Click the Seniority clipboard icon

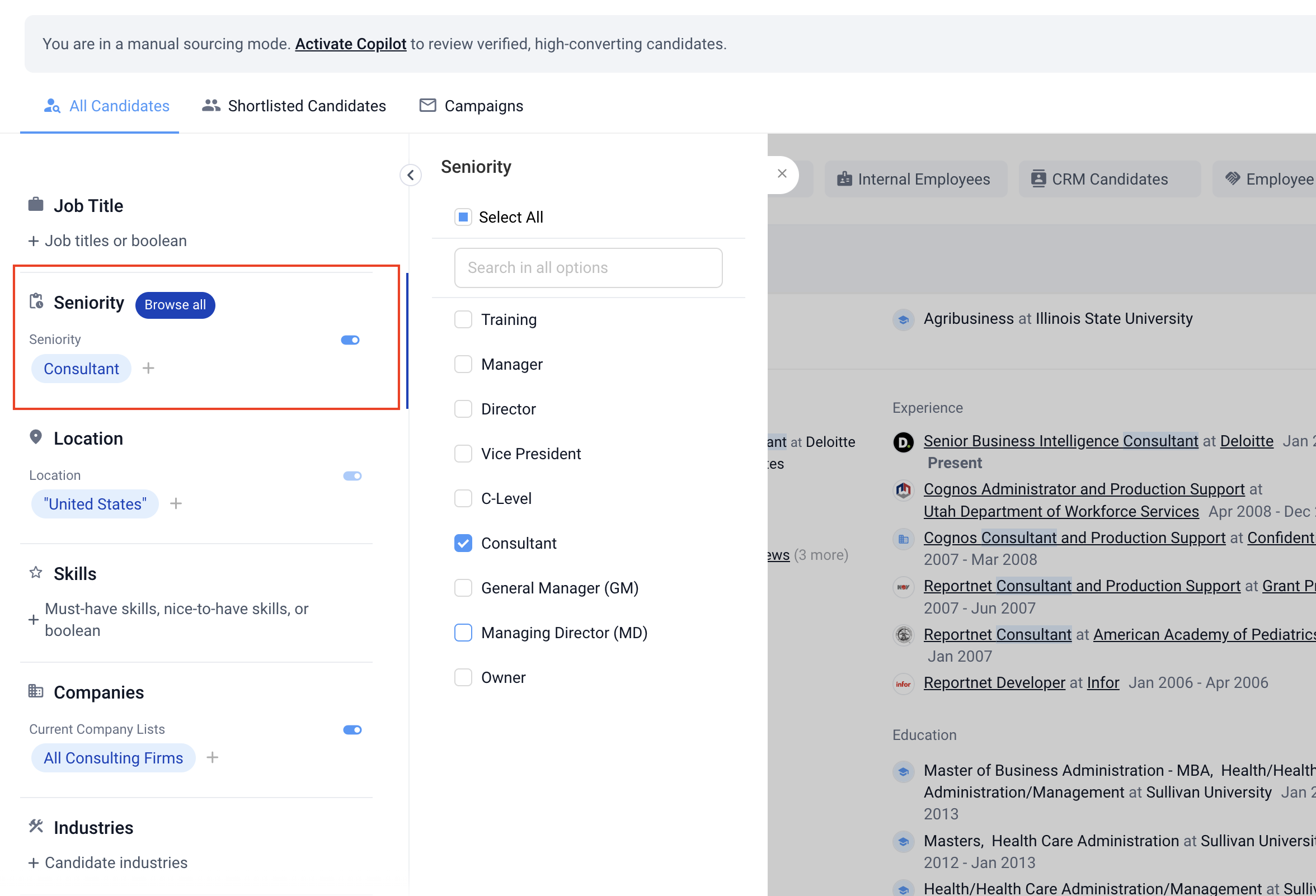pos(36,301)
